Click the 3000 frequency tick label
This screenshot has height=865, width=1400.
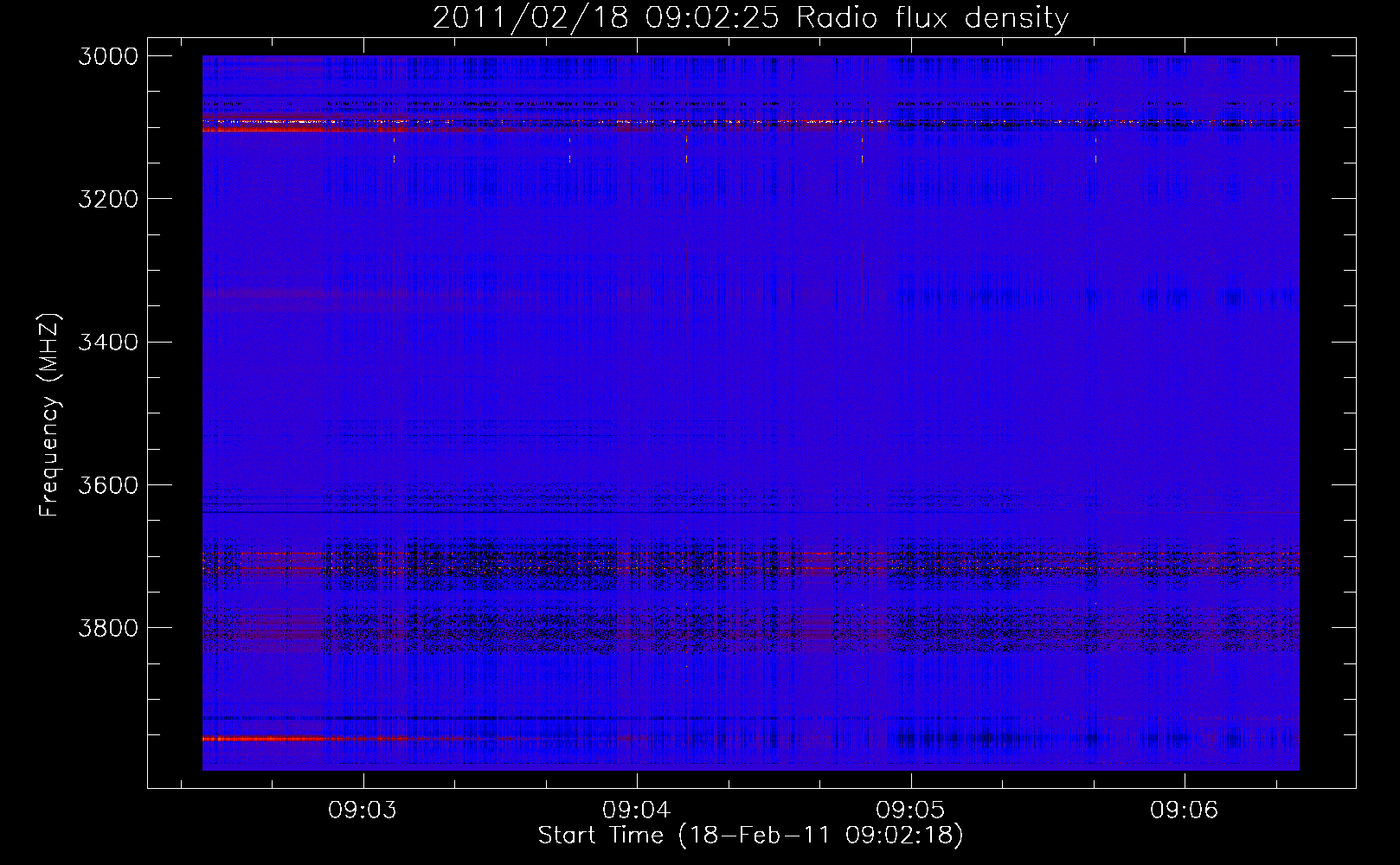point(108,56)
